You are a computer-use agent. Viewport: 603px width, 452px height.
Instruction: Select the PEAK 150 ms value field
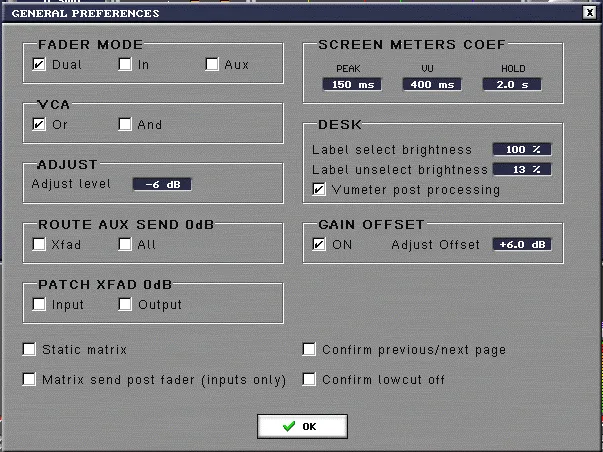(x=352, y=84)
